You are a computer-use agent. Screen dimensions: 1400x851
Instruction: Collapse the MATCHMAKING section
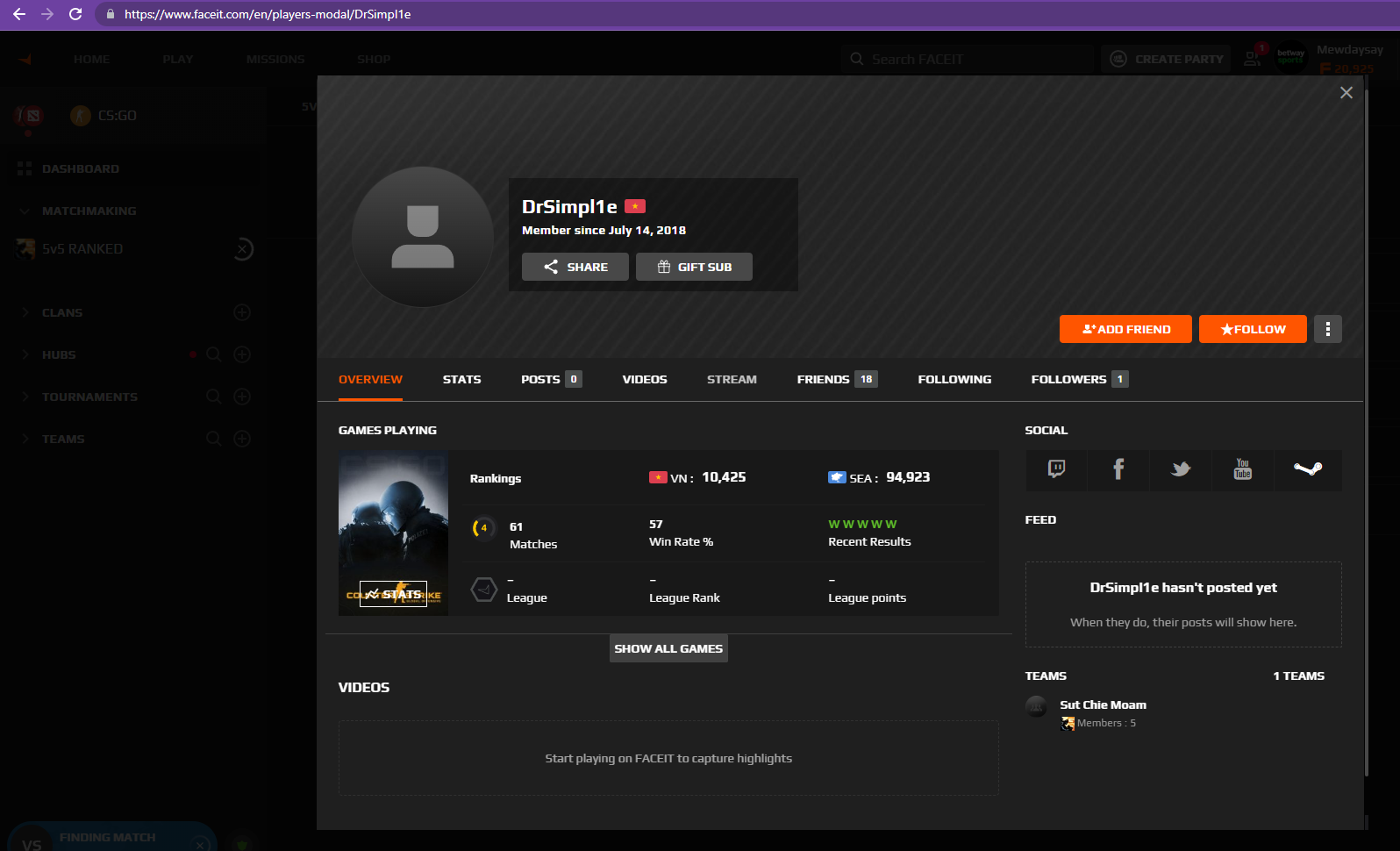point(24,211)
